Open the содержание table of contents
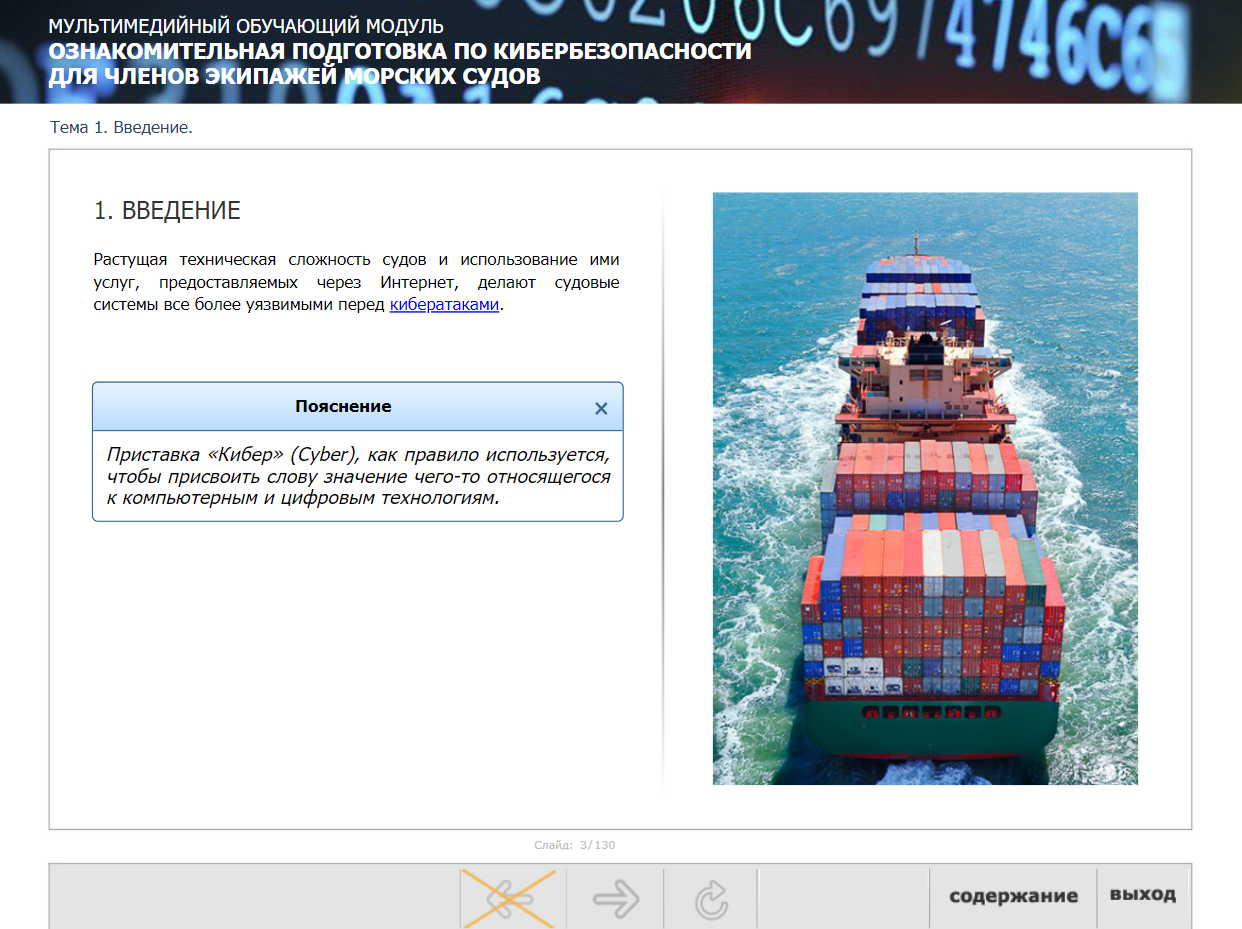This screenshot has height=929, width=1242. tap(1013, 896)
